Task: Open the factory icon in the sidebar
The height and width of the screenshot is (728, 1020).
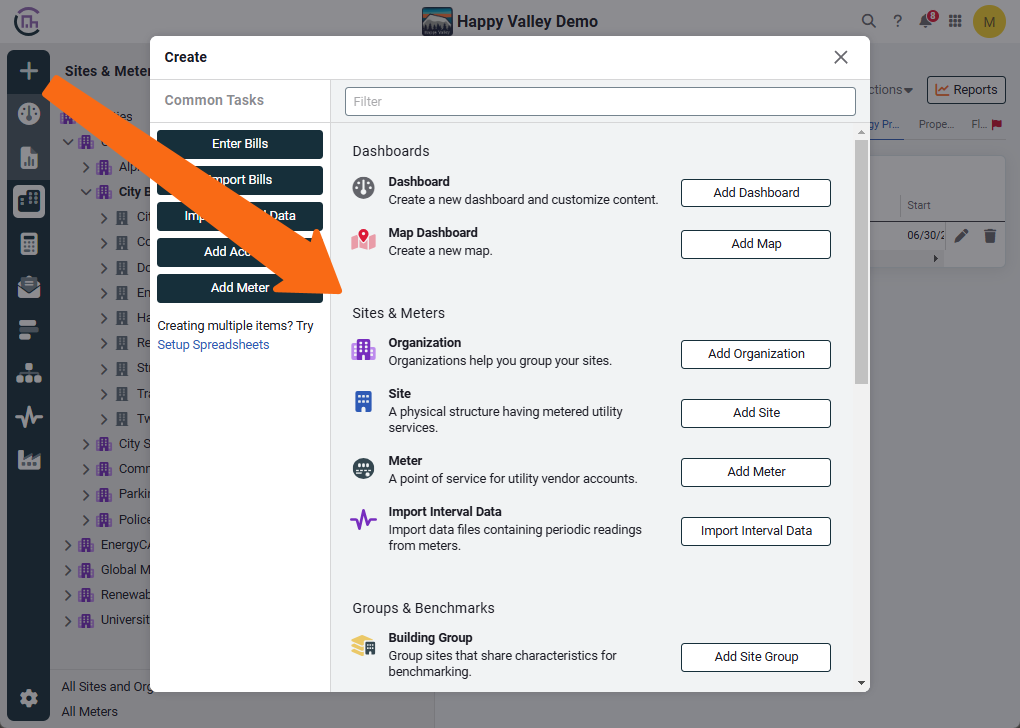Action: click(x=29, y=460)
